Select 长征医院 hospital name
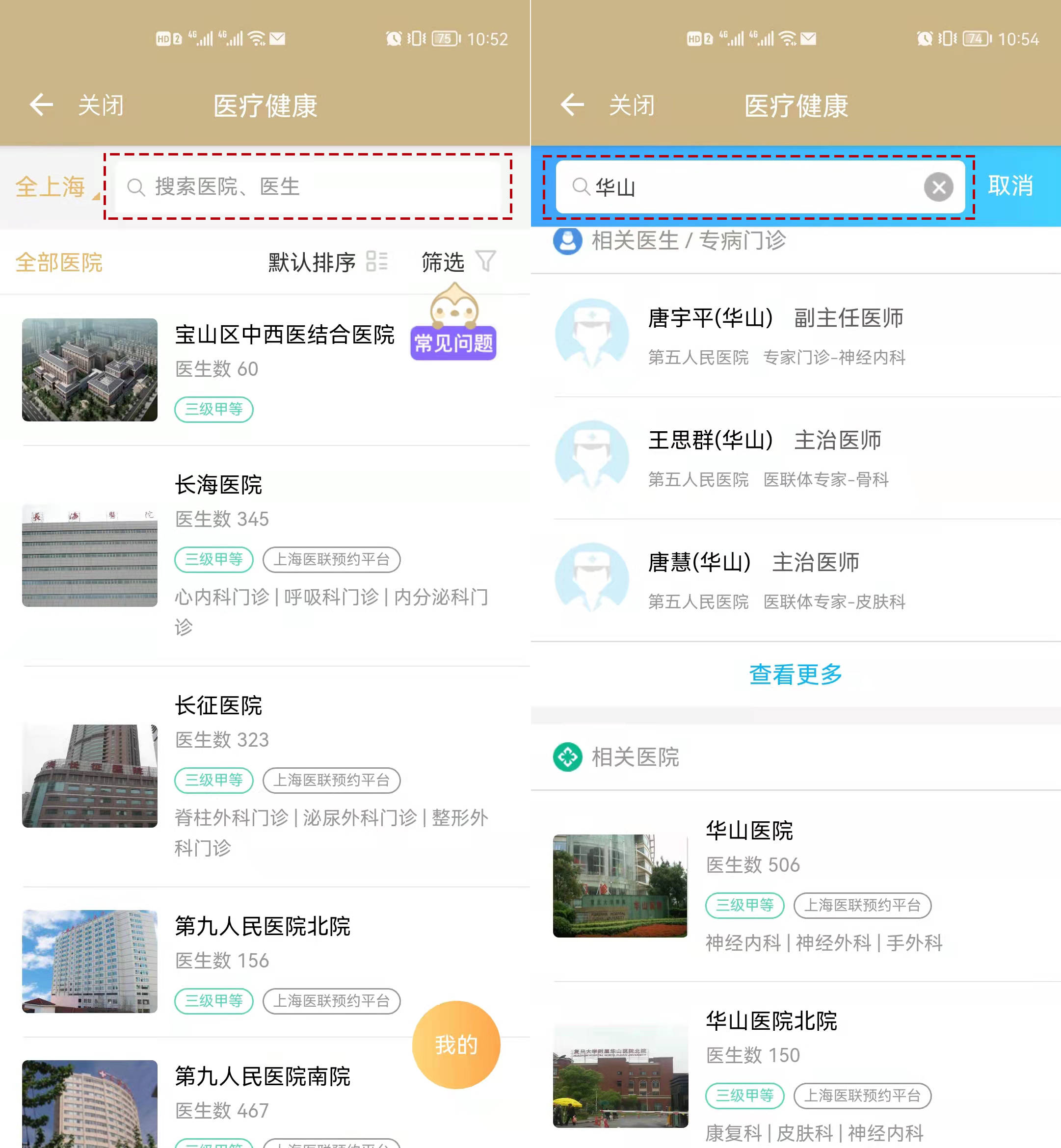 218,705
